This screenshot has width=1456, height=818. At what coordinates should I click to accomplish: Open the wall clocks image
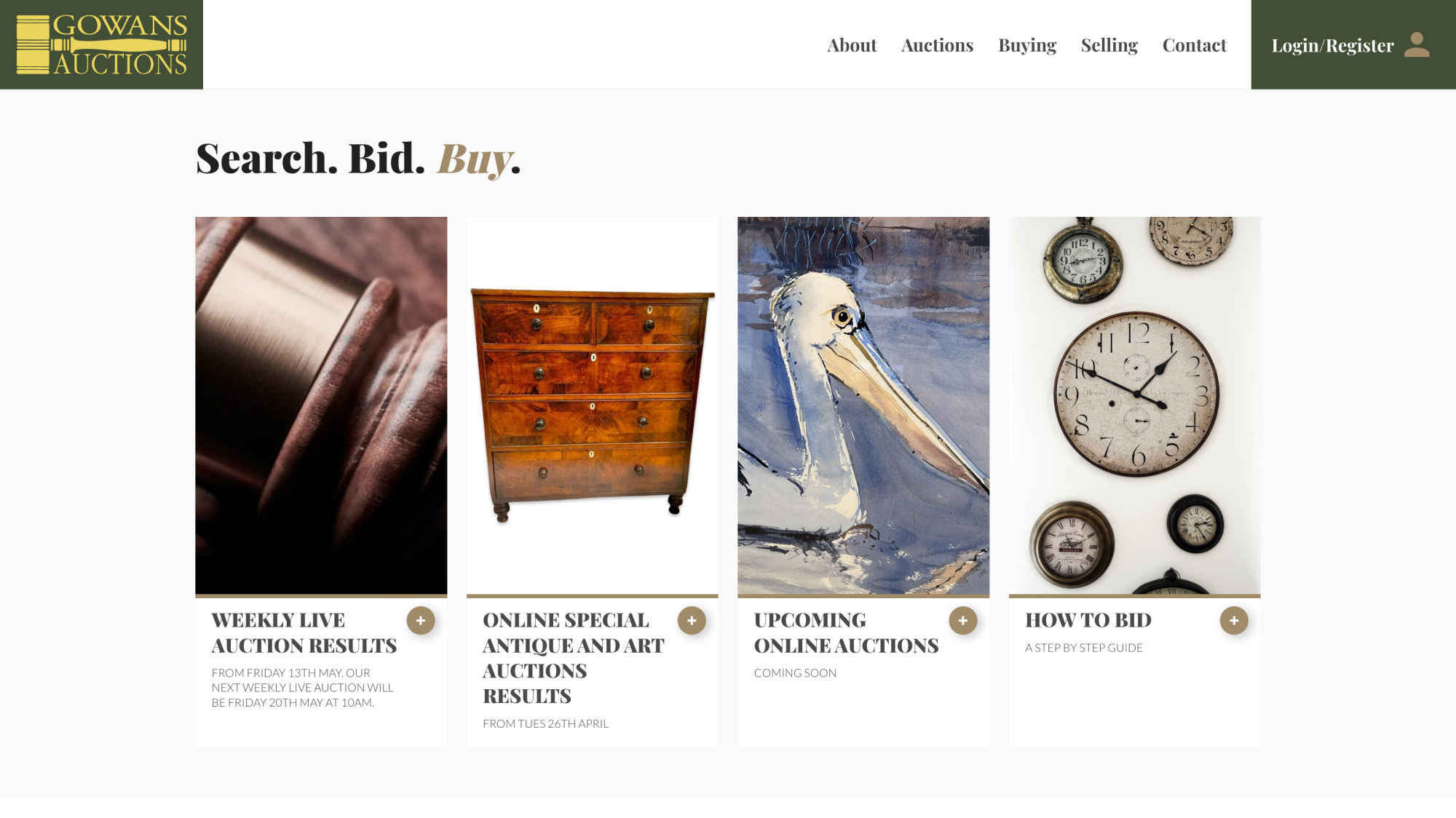coord(1134,405)
